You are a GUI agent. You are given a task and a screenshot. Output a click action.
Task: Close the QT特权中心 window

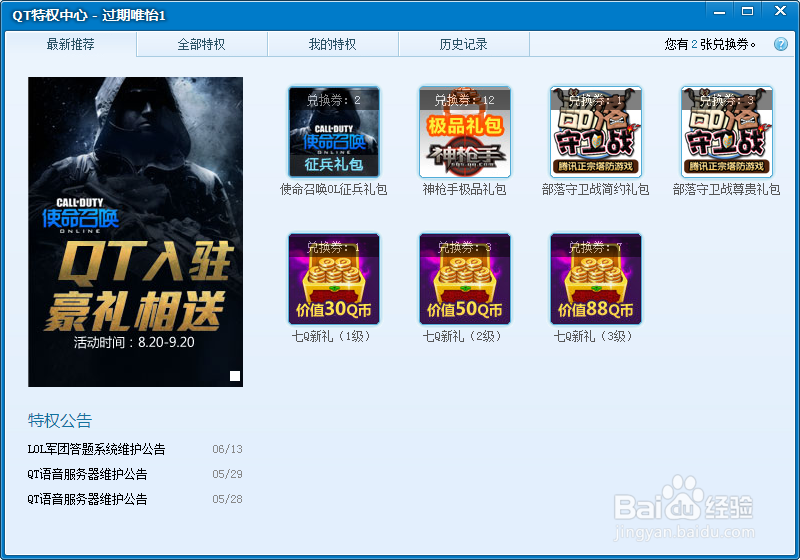click(780, 11)
